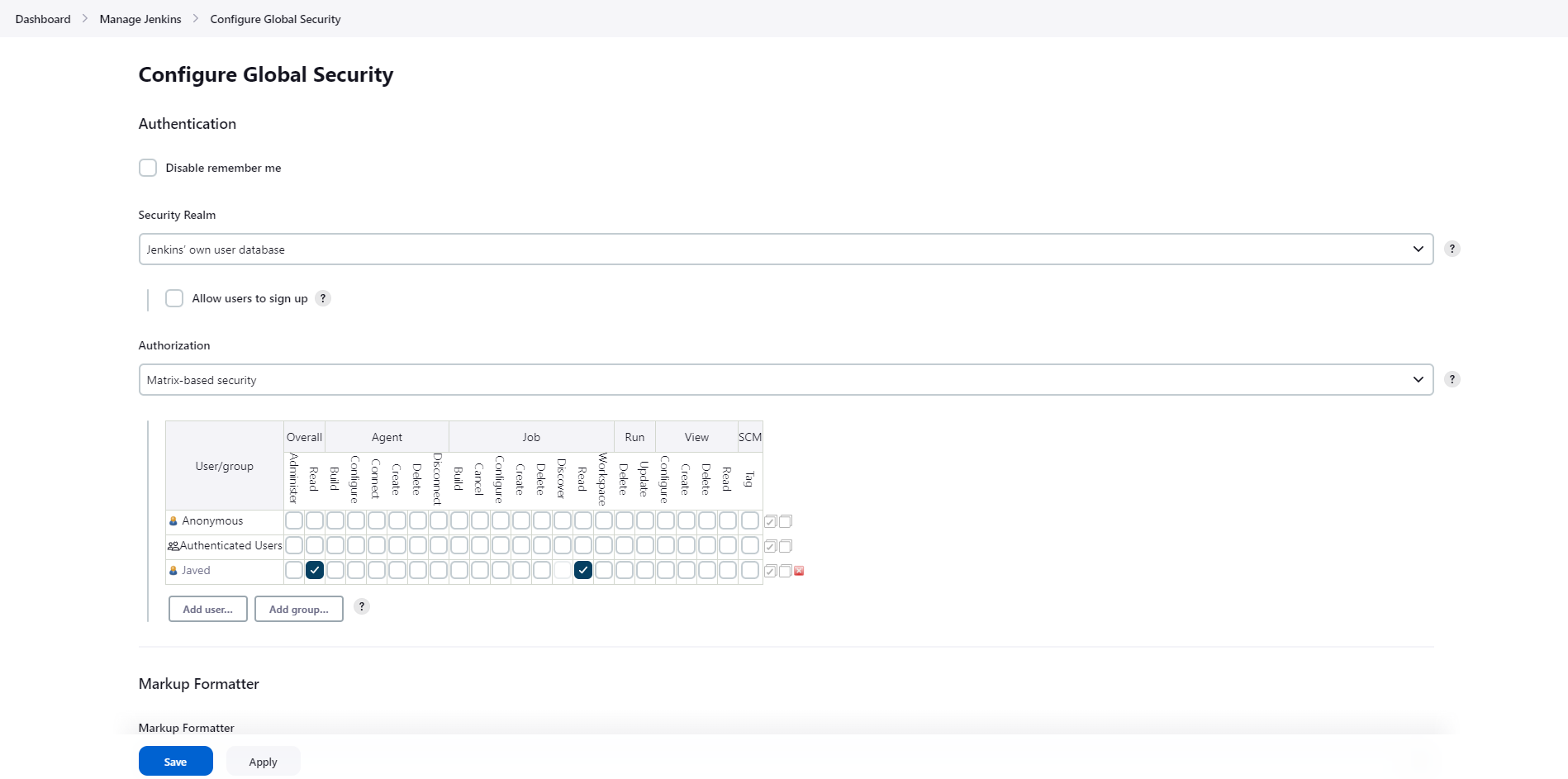Click the SCM column group header
The width and height of the screenshot is (1568, 779).
750,437
